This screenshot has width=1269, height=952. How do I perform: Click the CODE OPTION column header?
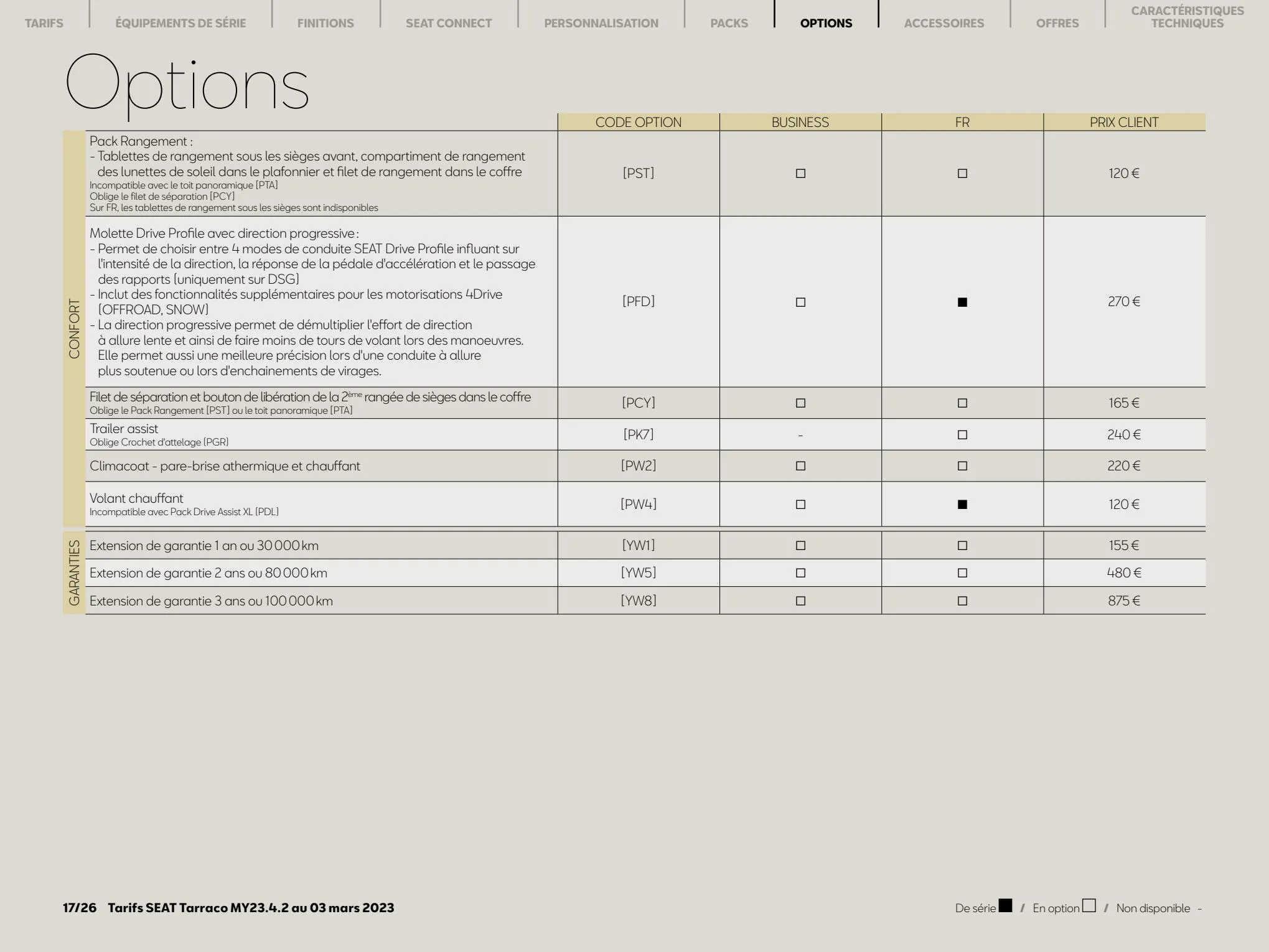[639, 122]
